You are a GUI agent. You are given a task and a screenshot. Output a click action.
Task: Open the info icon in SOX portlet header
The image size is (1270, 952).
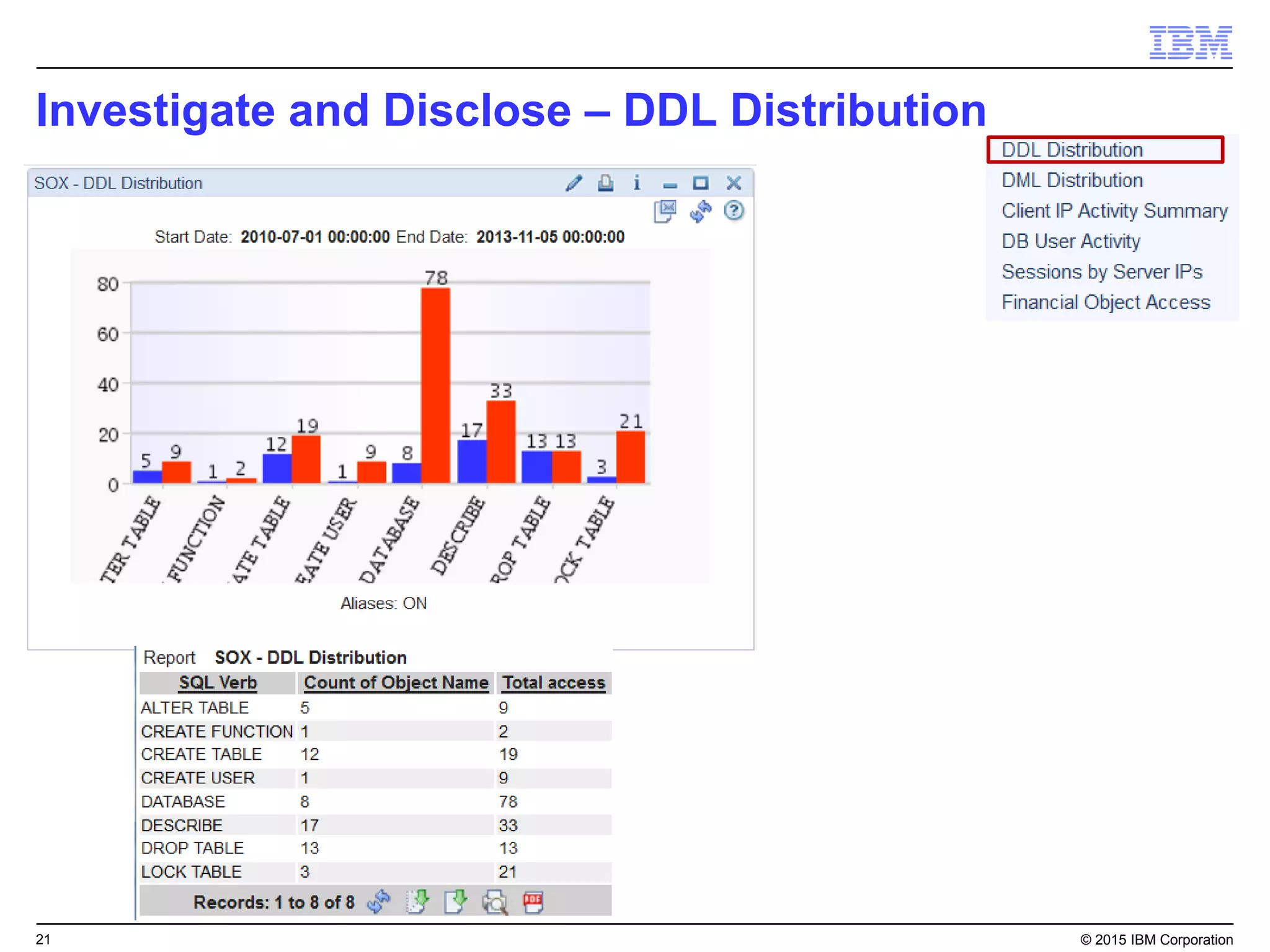(636, 183)
